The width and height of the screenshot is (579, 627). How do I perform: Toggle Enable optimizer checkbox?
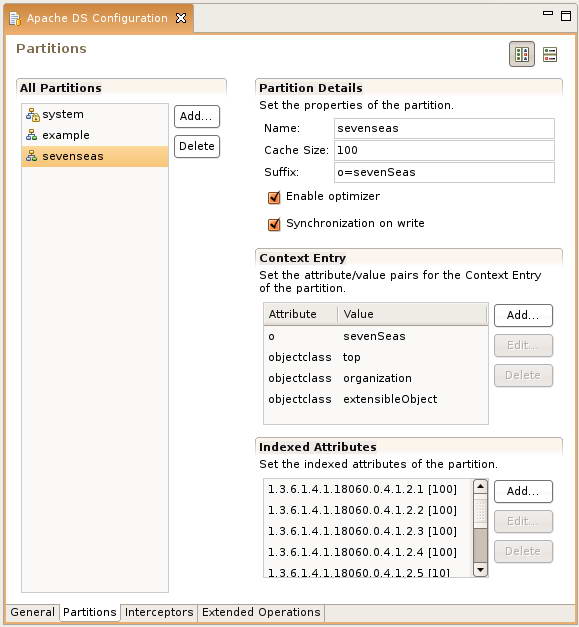pyautogui.click(x=274, y=197)
